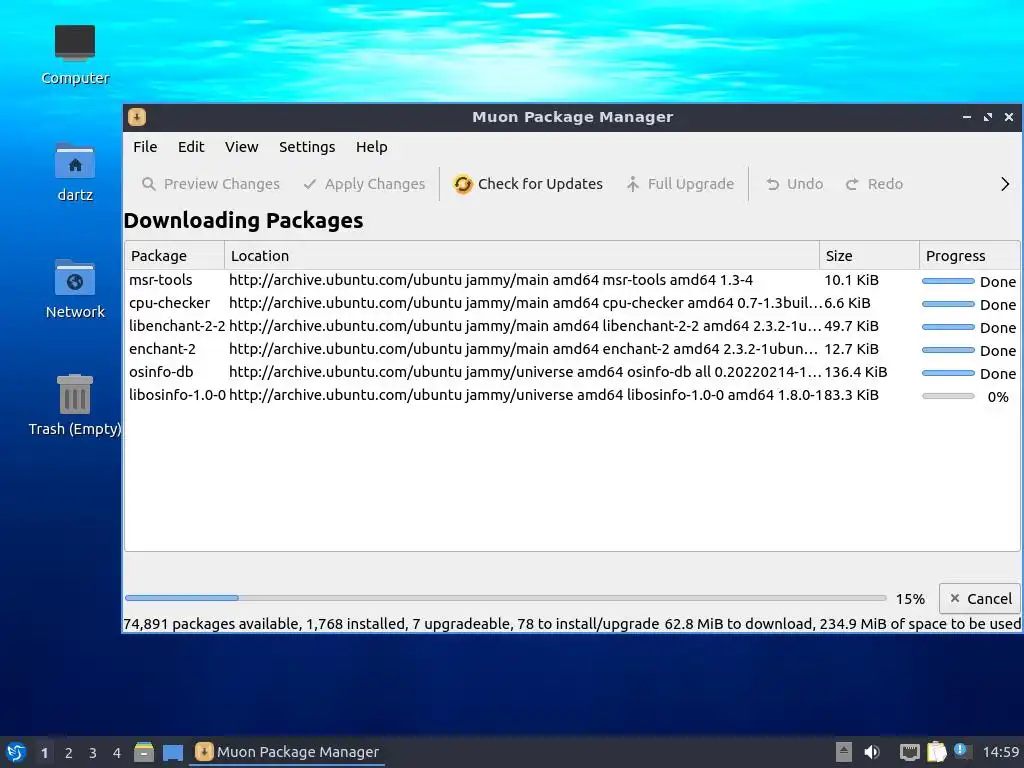Open the application menu launcher in the taskbar
Image resolution: width=1024 pixels, height=768 pixels.
16,752
